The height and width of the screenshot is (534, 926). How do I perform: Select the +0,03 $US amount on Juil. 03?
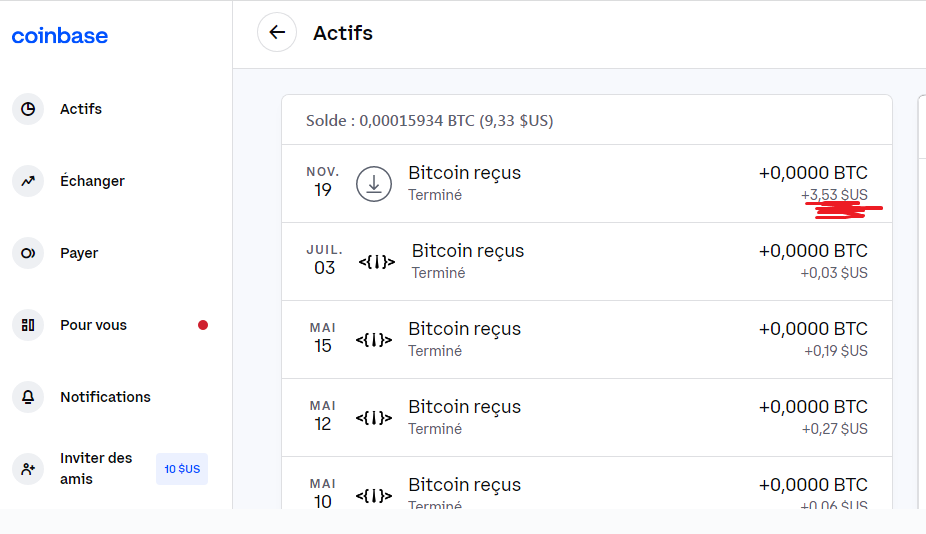coord(834,273)
